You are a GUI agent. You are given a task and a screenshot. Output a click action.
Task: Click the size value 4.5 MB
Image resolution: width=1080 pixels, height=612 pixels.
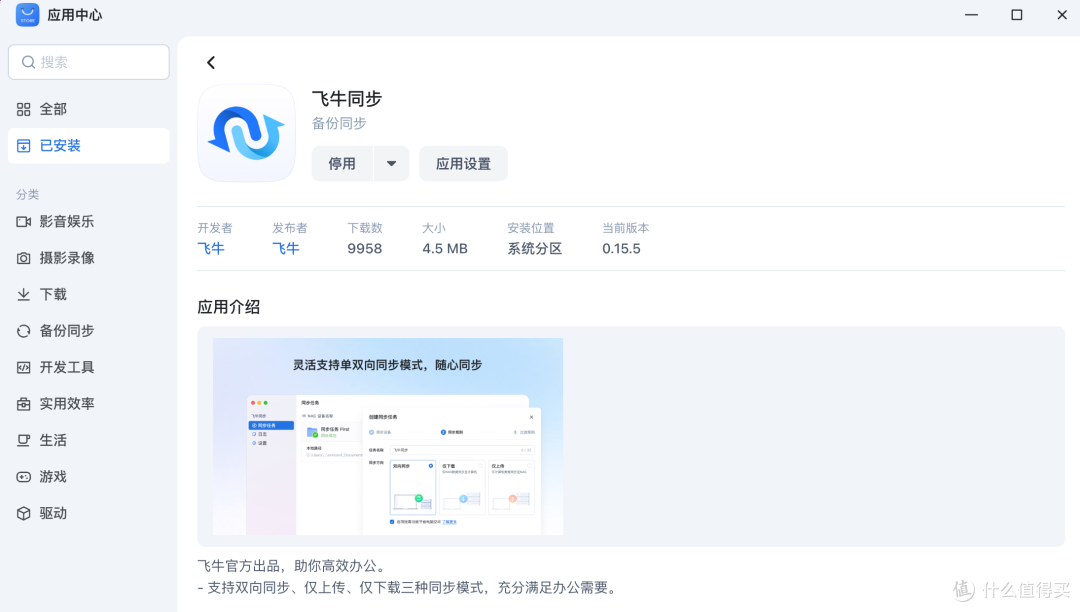click(445, 249)
